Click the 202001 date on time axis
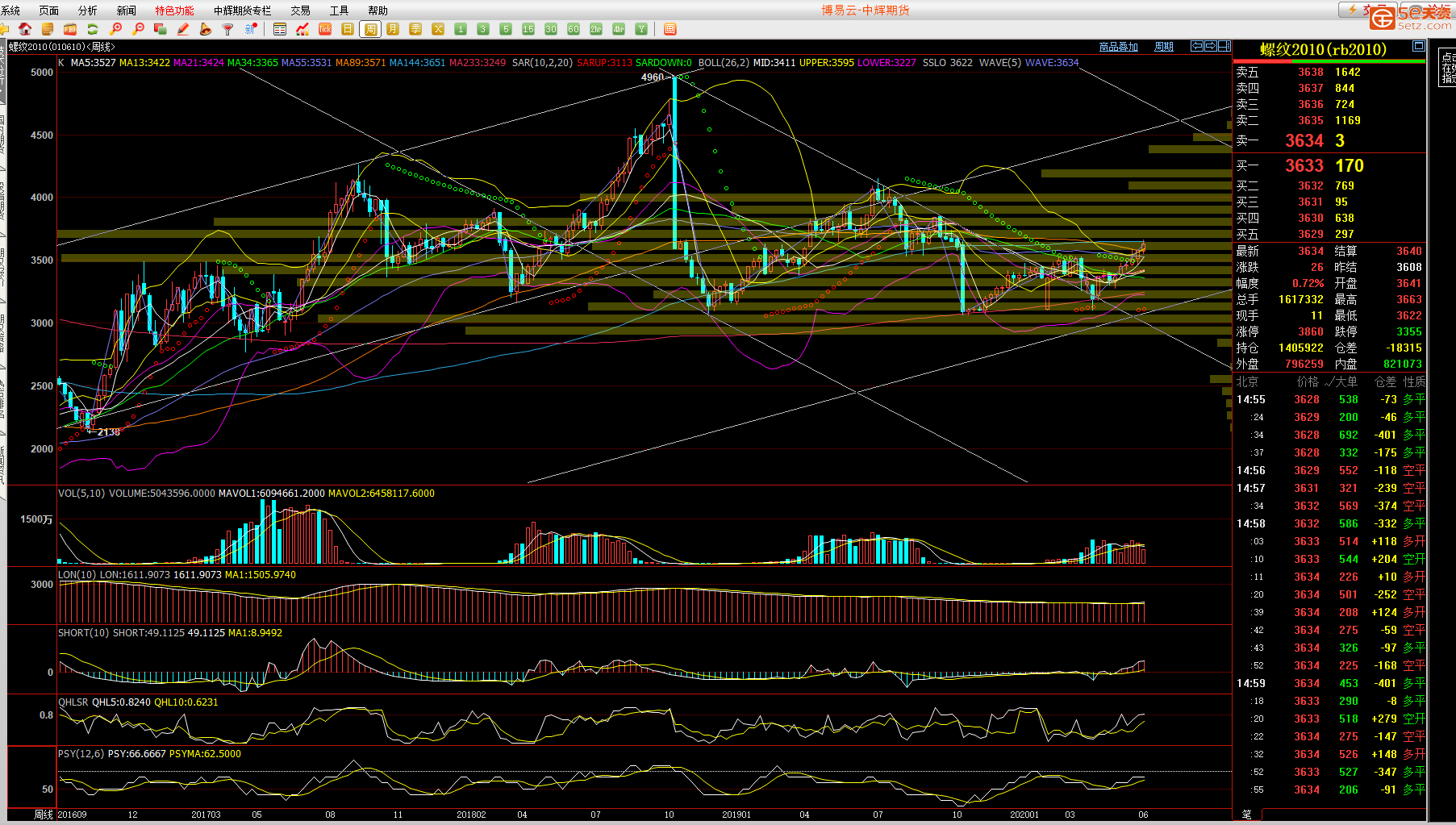1456x825 pixels. [x=1024, y=815]
